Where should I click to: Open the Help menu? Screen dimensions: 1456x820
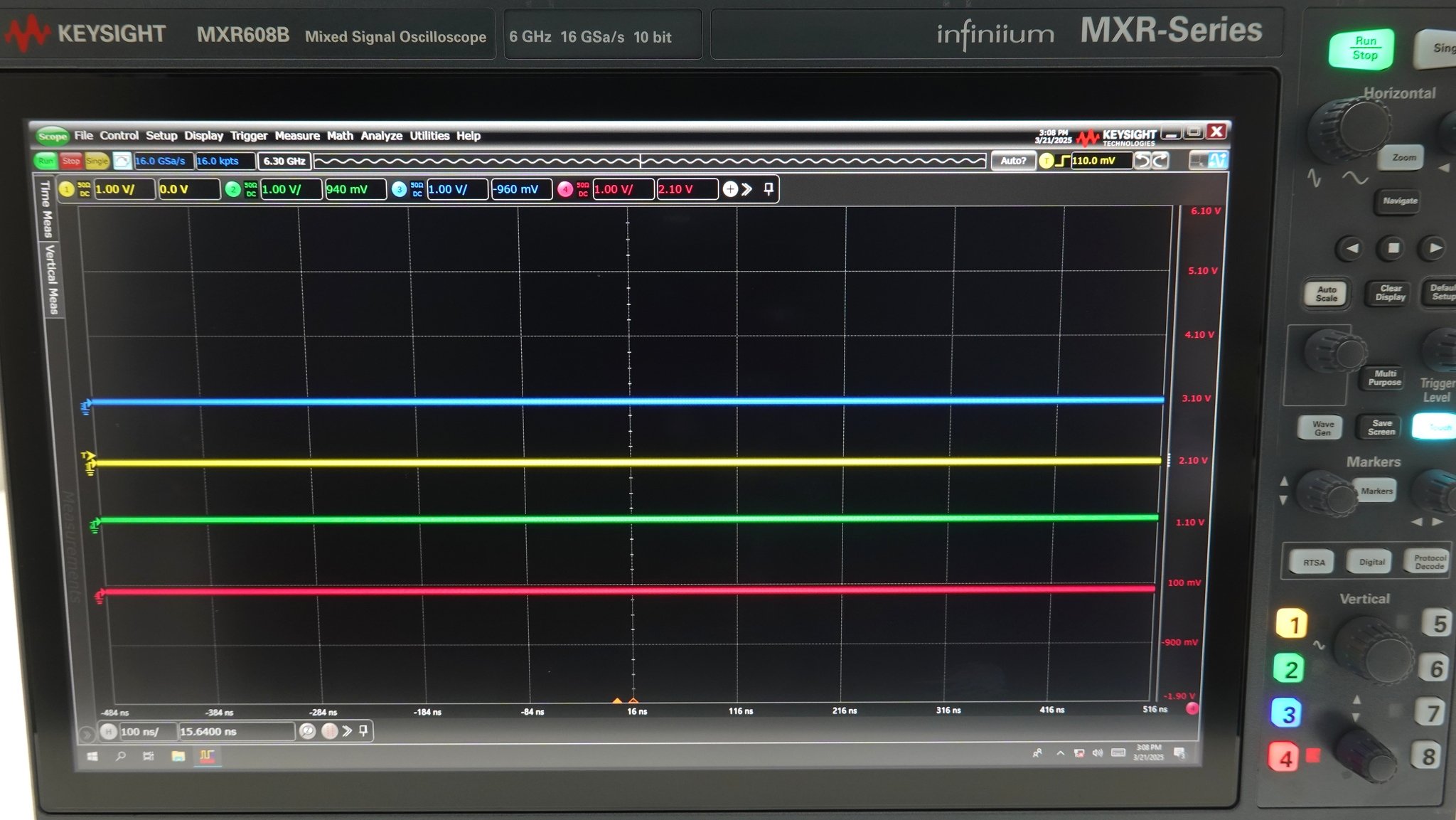[x=469, y=135]
